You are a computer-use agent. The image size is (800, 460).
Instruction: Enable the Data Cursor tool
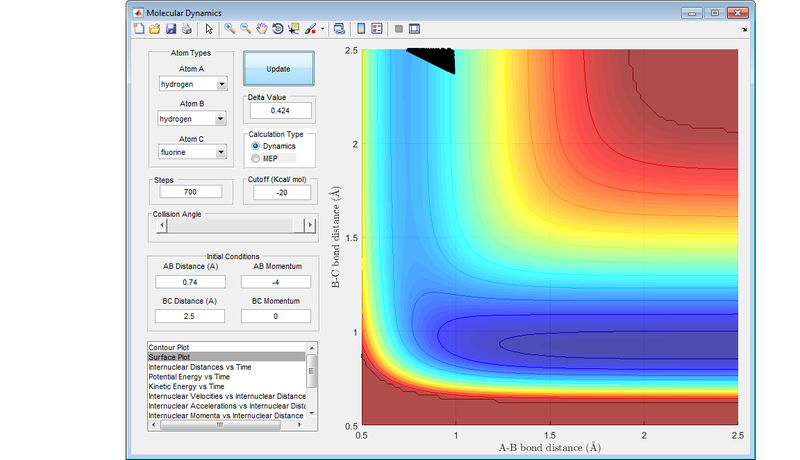[293, 29]
